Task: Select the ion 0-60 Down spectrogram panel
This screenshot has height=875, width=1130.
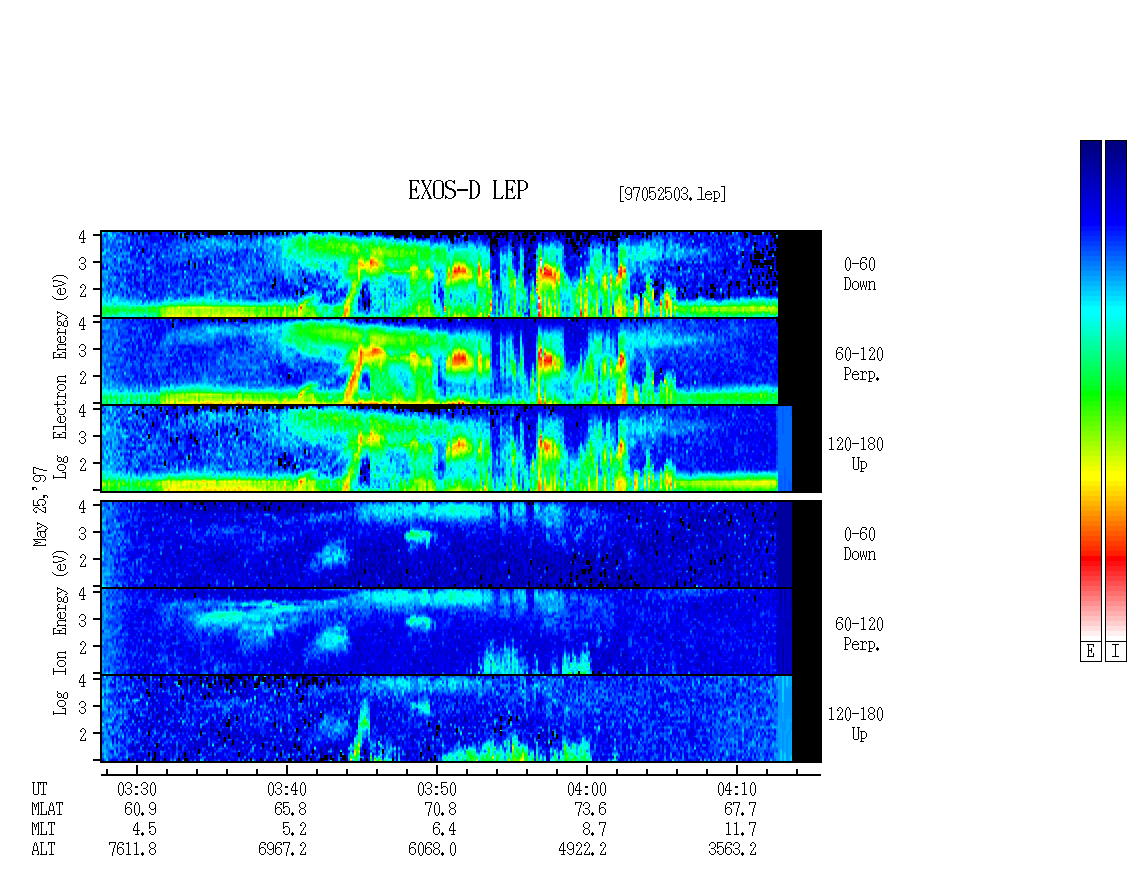Action: (x=461, y=544)
